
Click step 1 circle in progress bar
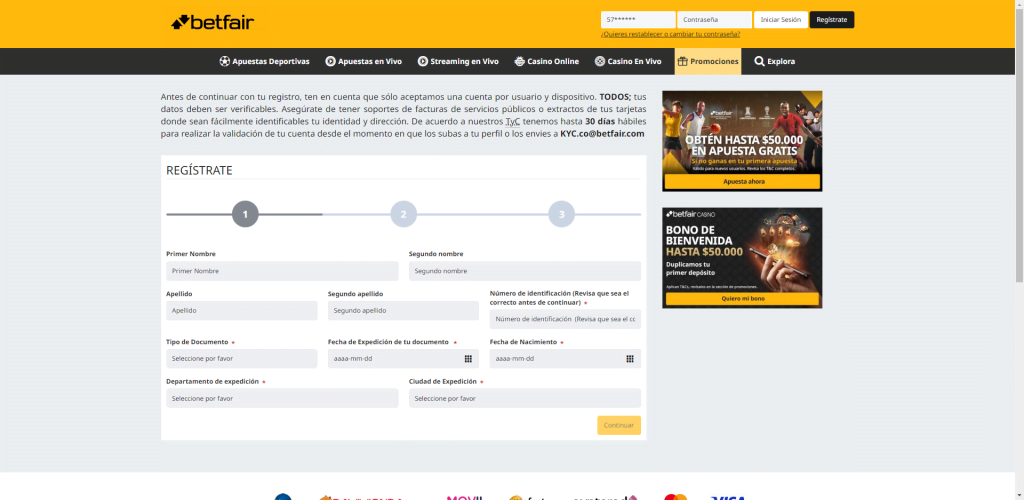click(245, 214)
